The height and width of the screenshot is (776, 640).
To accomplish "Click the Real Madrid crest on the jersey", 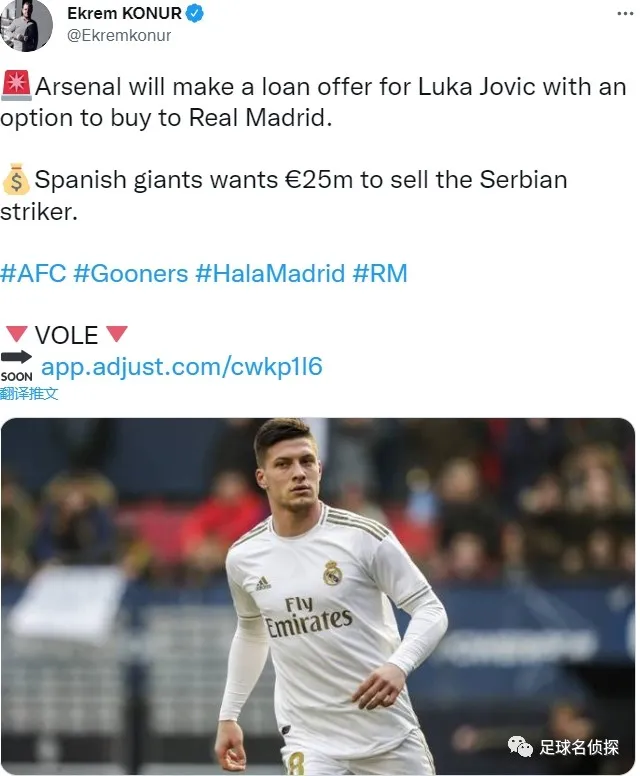I will pos(332,573).
